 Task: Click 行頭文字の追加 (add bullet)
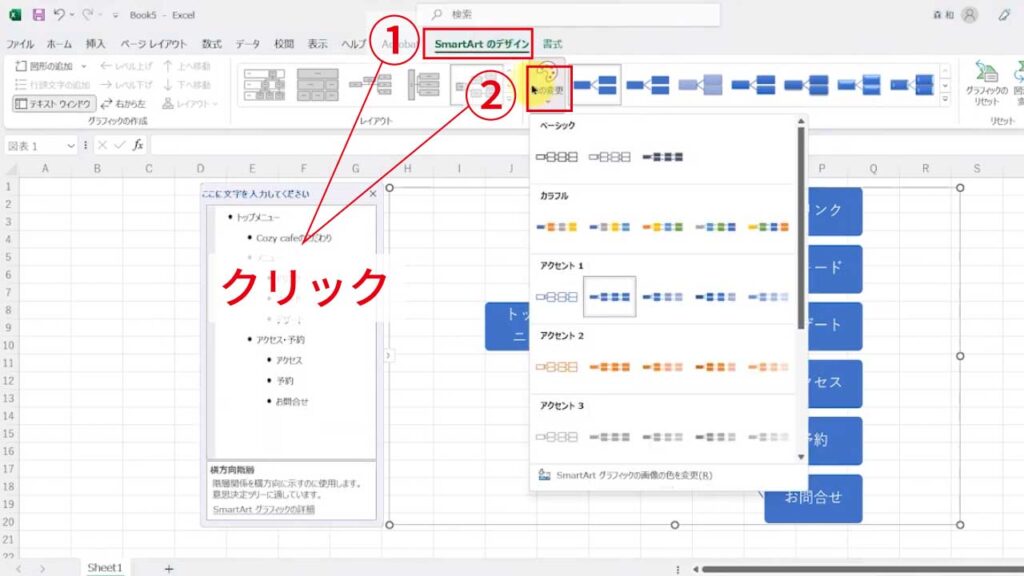pyautogui.click(x=52, y=85)
